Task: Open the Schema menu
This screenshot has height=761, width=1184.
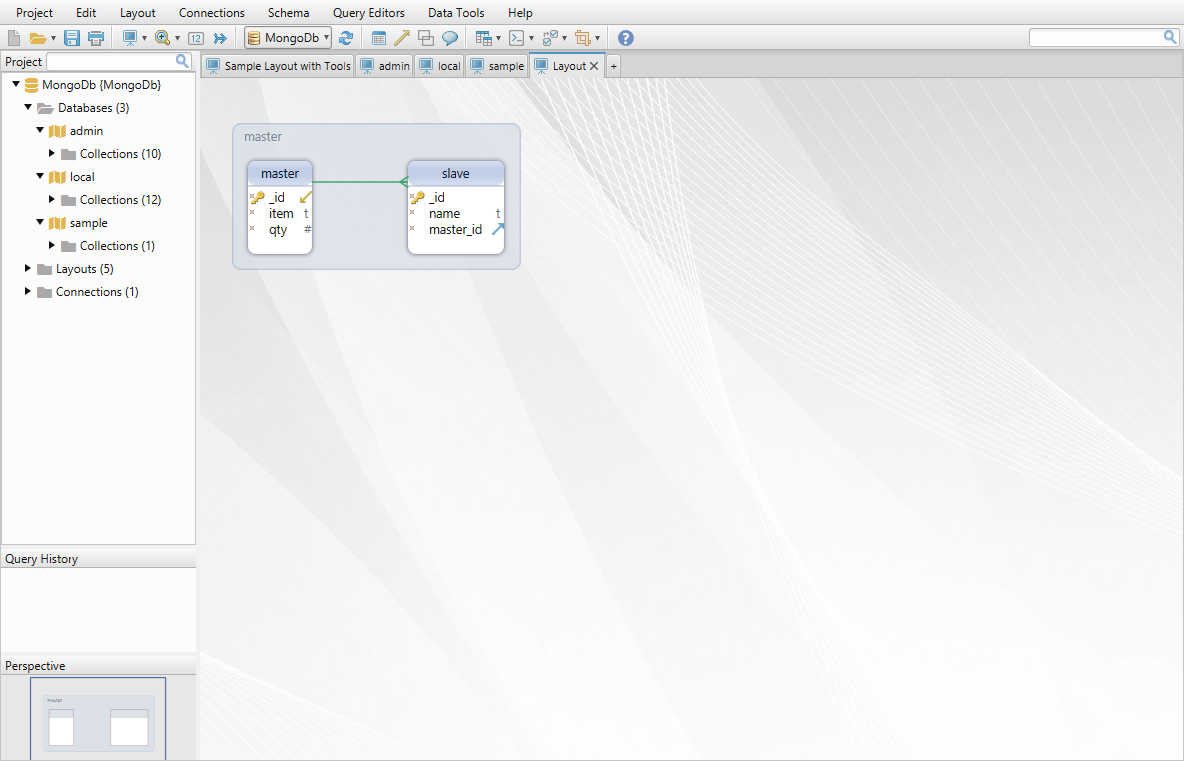Action: 288,13
